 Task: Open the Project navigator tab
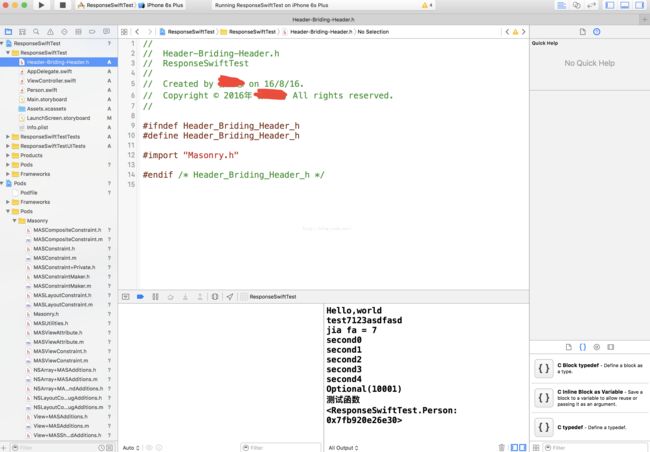(8, 32)
